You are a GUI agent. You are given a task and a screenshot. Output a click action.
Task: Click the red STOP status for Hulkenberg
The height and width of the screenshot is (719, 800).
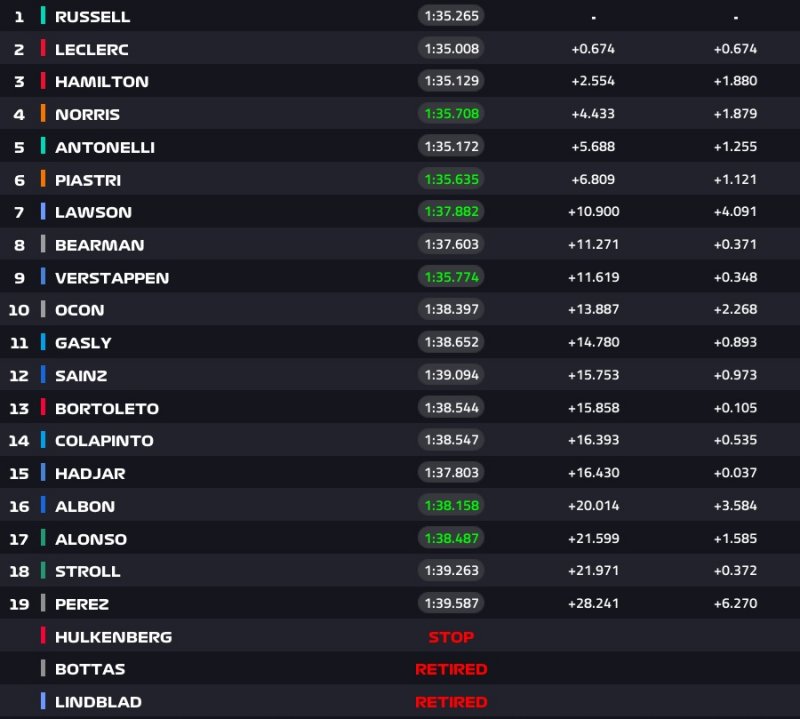click(451, 637)
